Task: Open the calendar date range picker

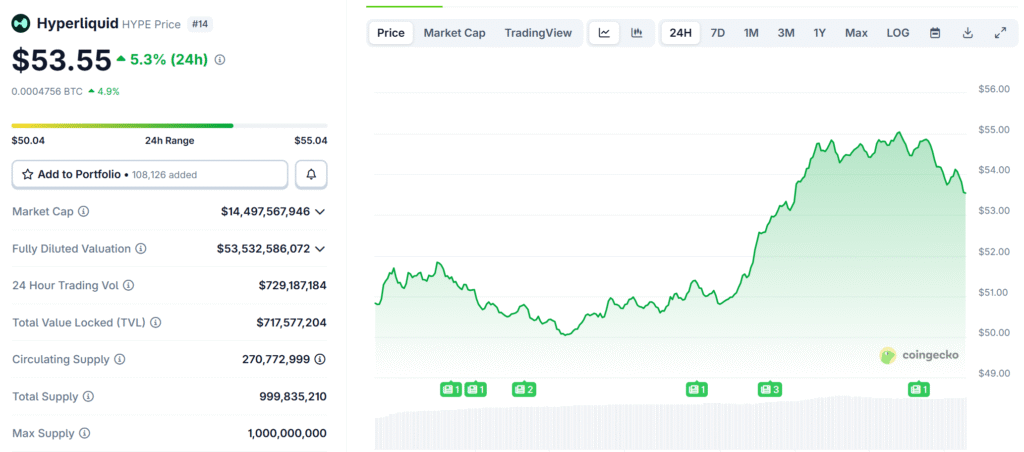Action: (x=935, y=33)
